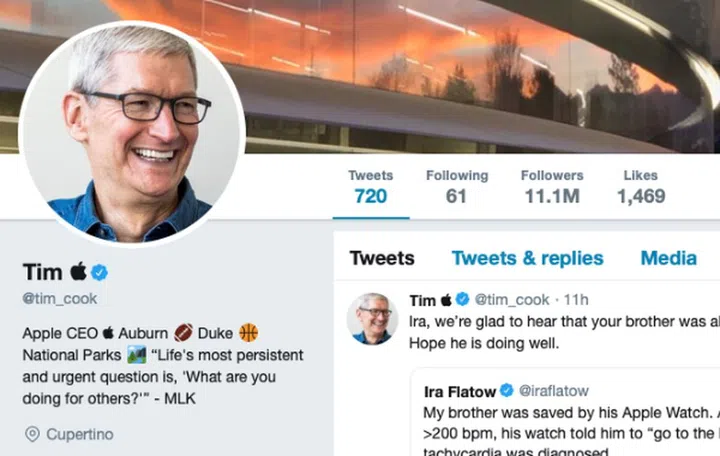
Task: Open the tweet's 11h timestamp link
Action: coord(576,299)
